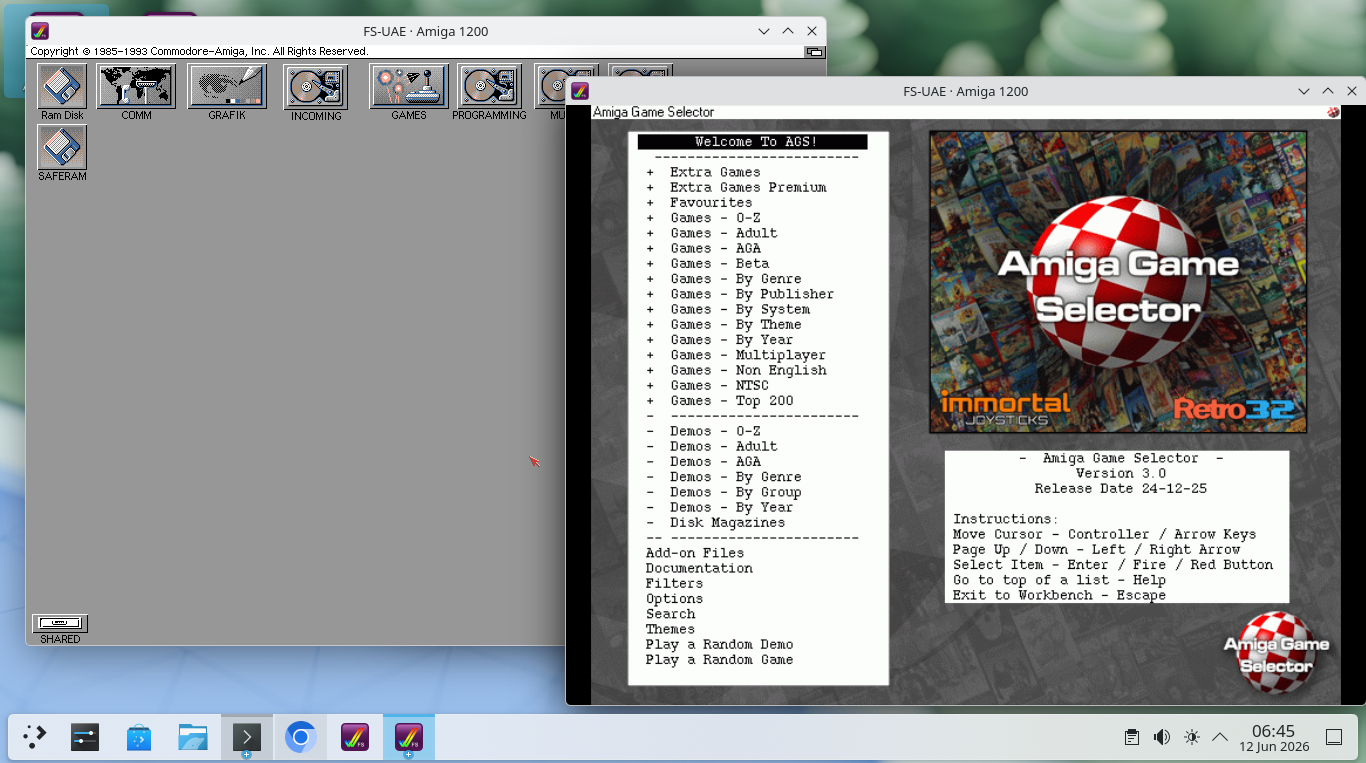Expand Games - Beta
Viewport: 1366px width, 763px height.
(x=707, y=263)
